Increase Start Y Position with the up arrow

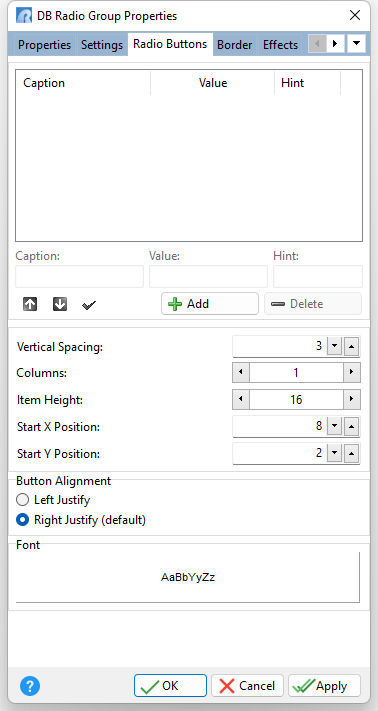click(352, 453)
